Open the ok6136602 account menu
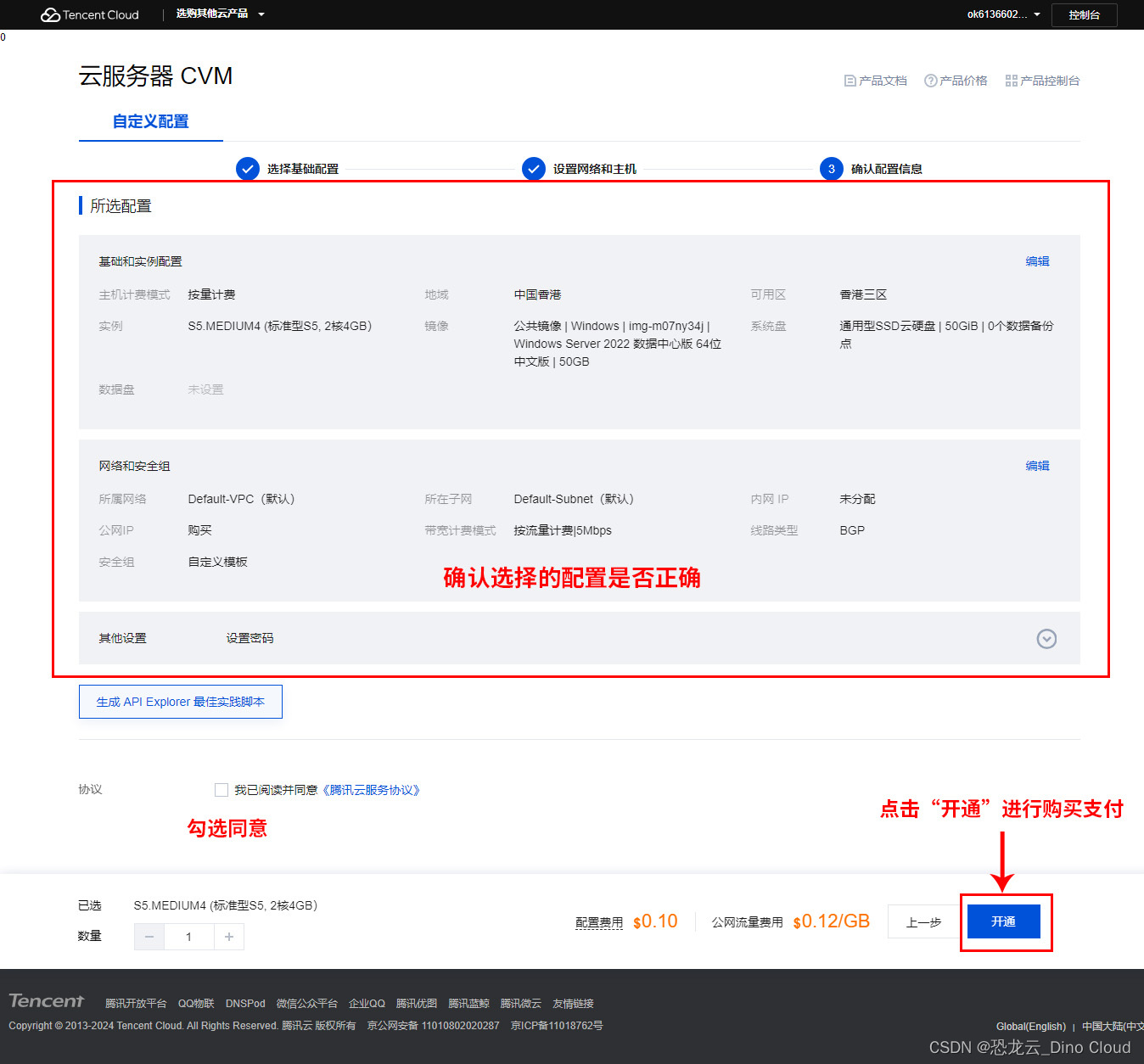The height and width of the screenshot is (1064, 1144). pos(1003,14)
